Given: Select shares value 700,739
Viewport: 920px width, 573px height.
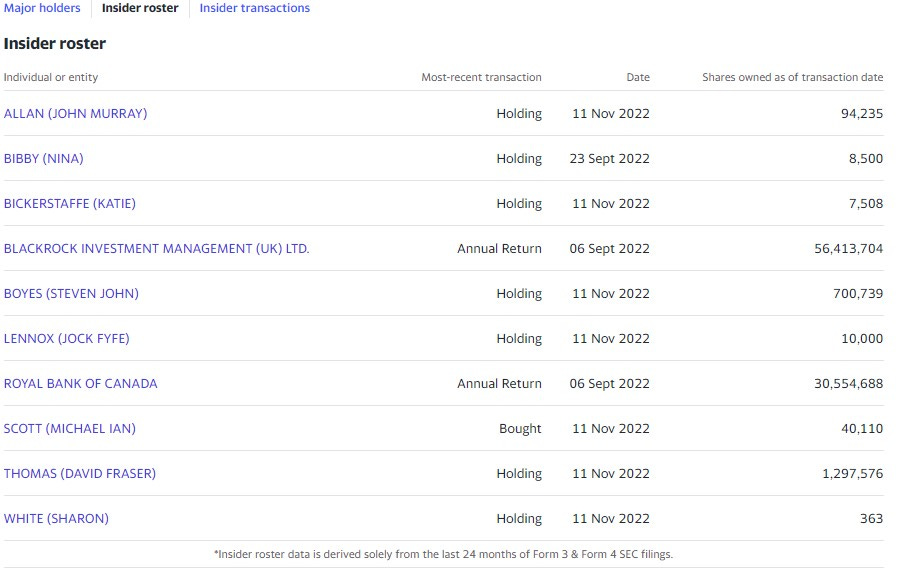Looking at the screenshot, I should tap(858, 294).
